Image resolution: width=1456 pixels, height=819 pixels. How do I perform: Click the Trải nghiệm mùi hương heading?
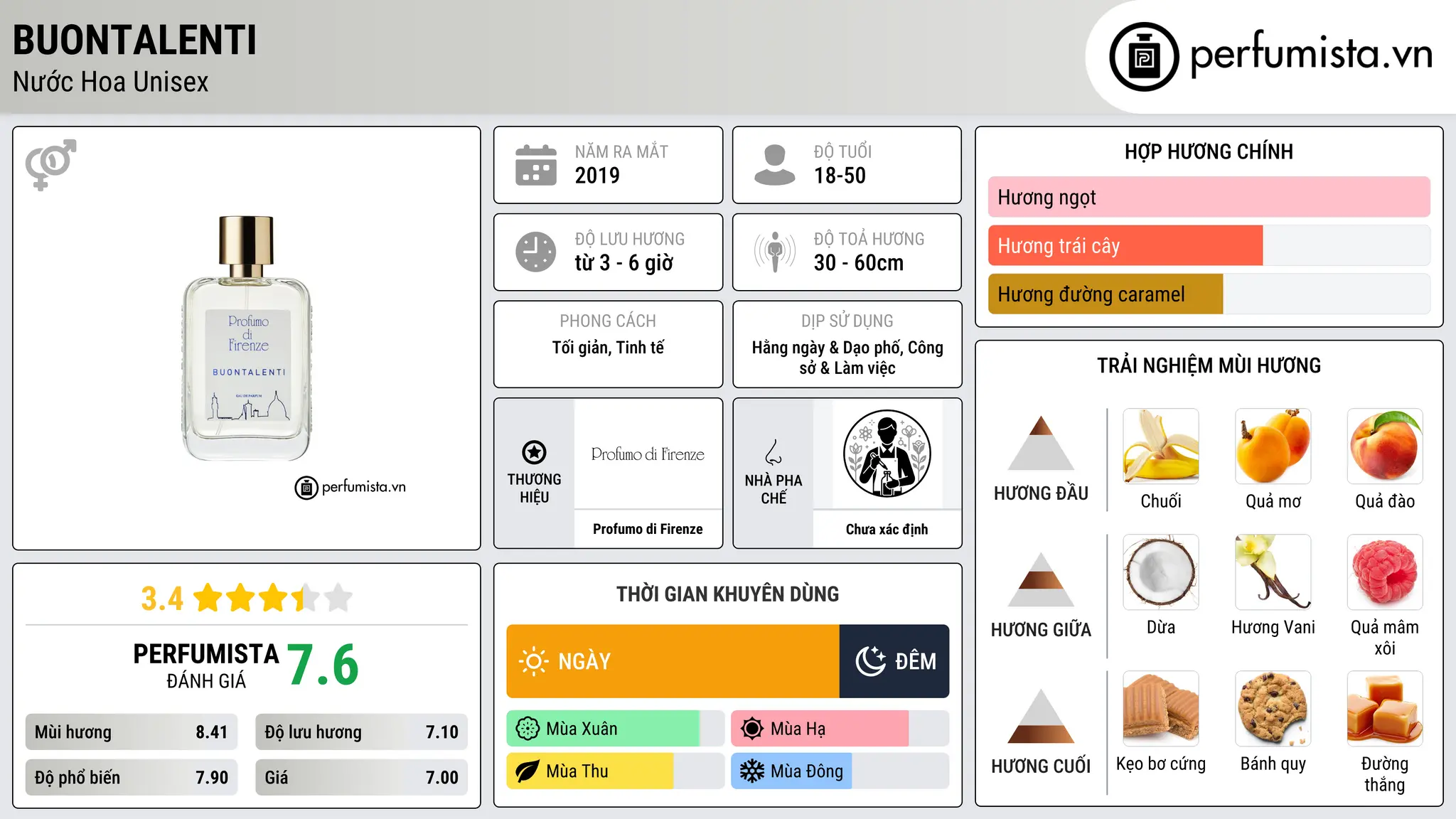(x=1209, y=365)
